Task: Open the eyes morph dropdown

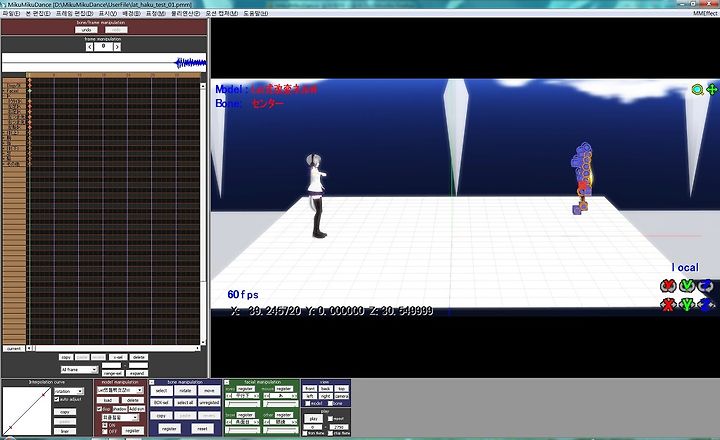Action: coord(242,395)
